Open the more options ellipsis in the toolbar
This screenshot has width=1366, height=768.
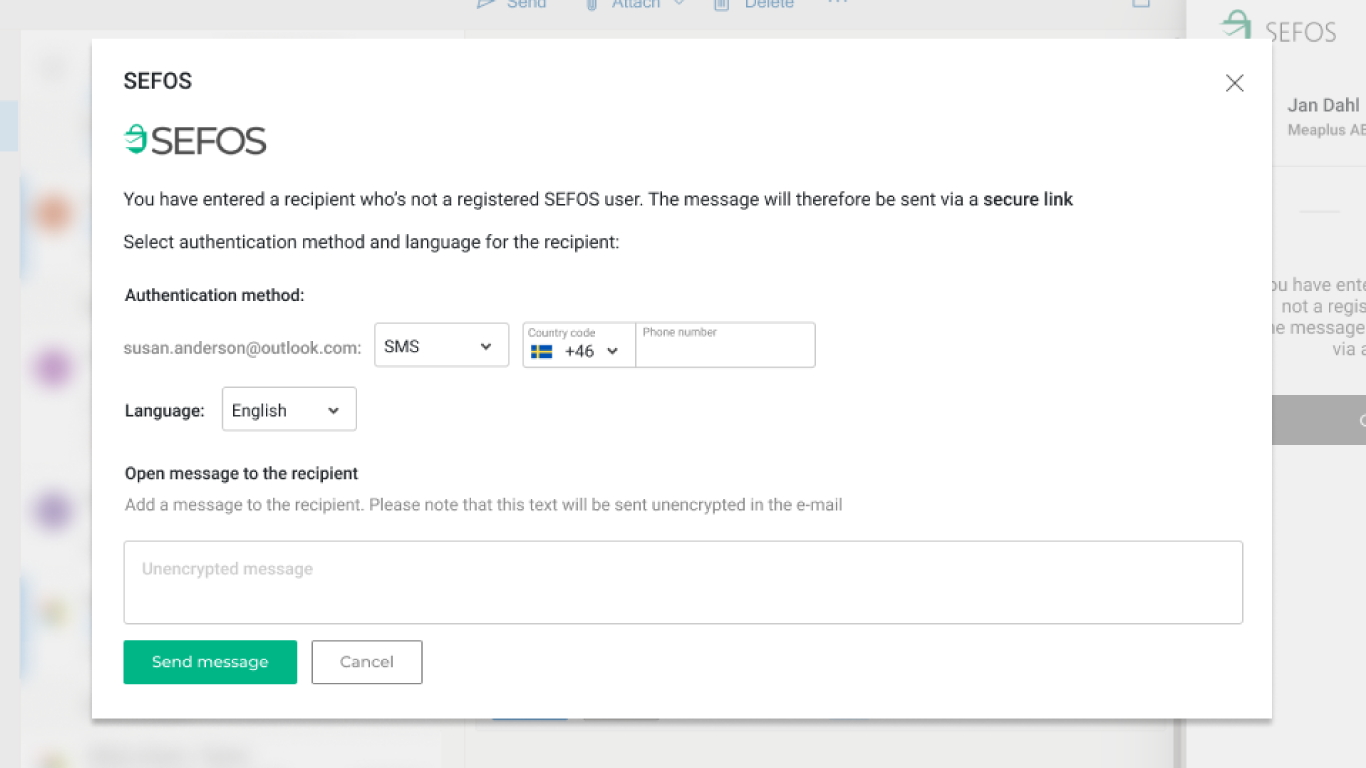[838, 3]
